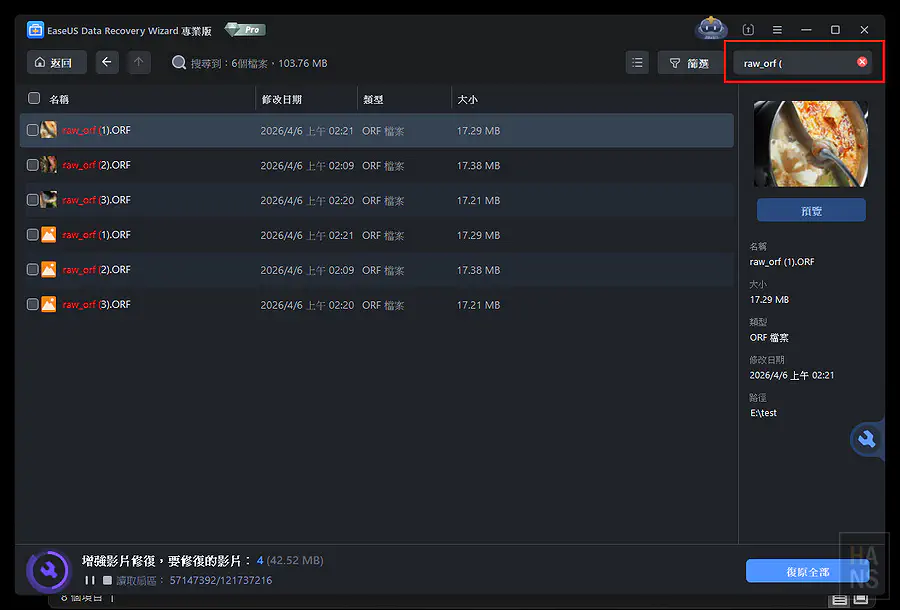Screen dimensions: 900x610
Task: Check the box for first raw_orf (3).ORF
Action: 33,200
